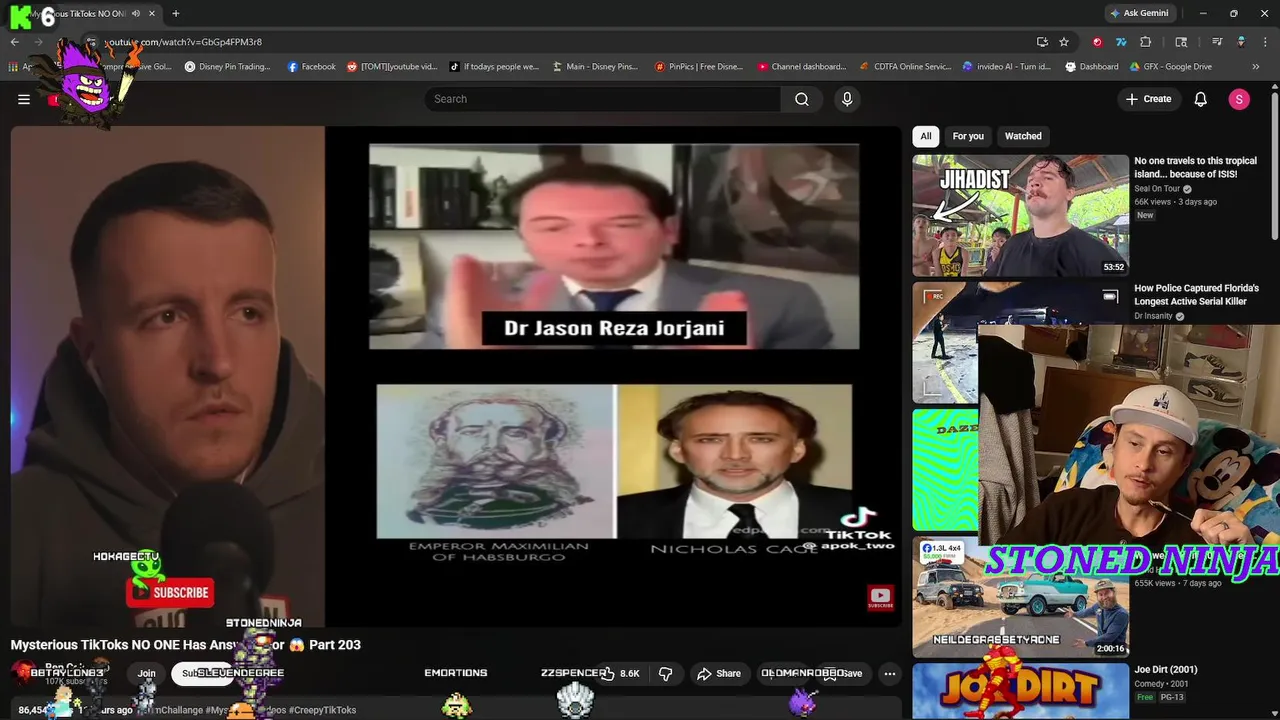
Task: Open GFX - Google Drive bookmark
Action: point(1171,67)
